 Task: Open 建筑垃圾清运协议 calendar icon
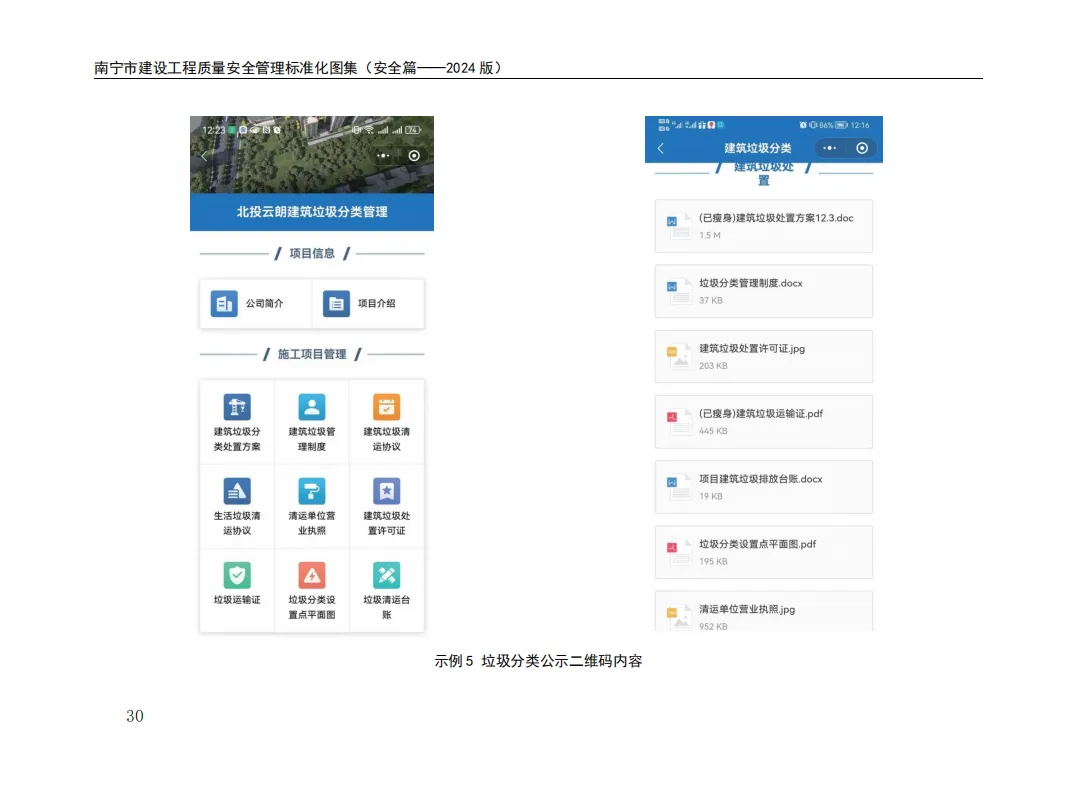387,407
